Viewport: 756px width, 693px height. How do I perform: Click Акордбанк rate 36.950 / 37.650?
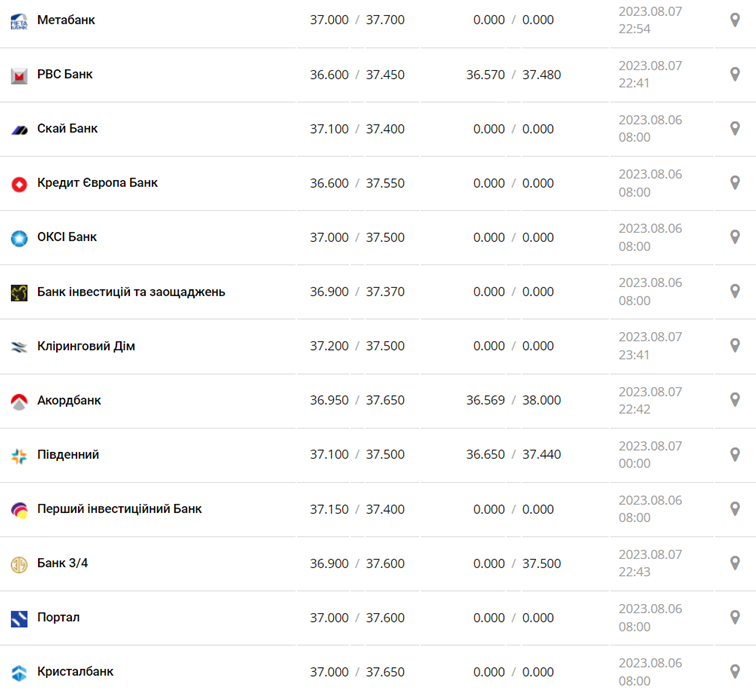pos(357,401)
